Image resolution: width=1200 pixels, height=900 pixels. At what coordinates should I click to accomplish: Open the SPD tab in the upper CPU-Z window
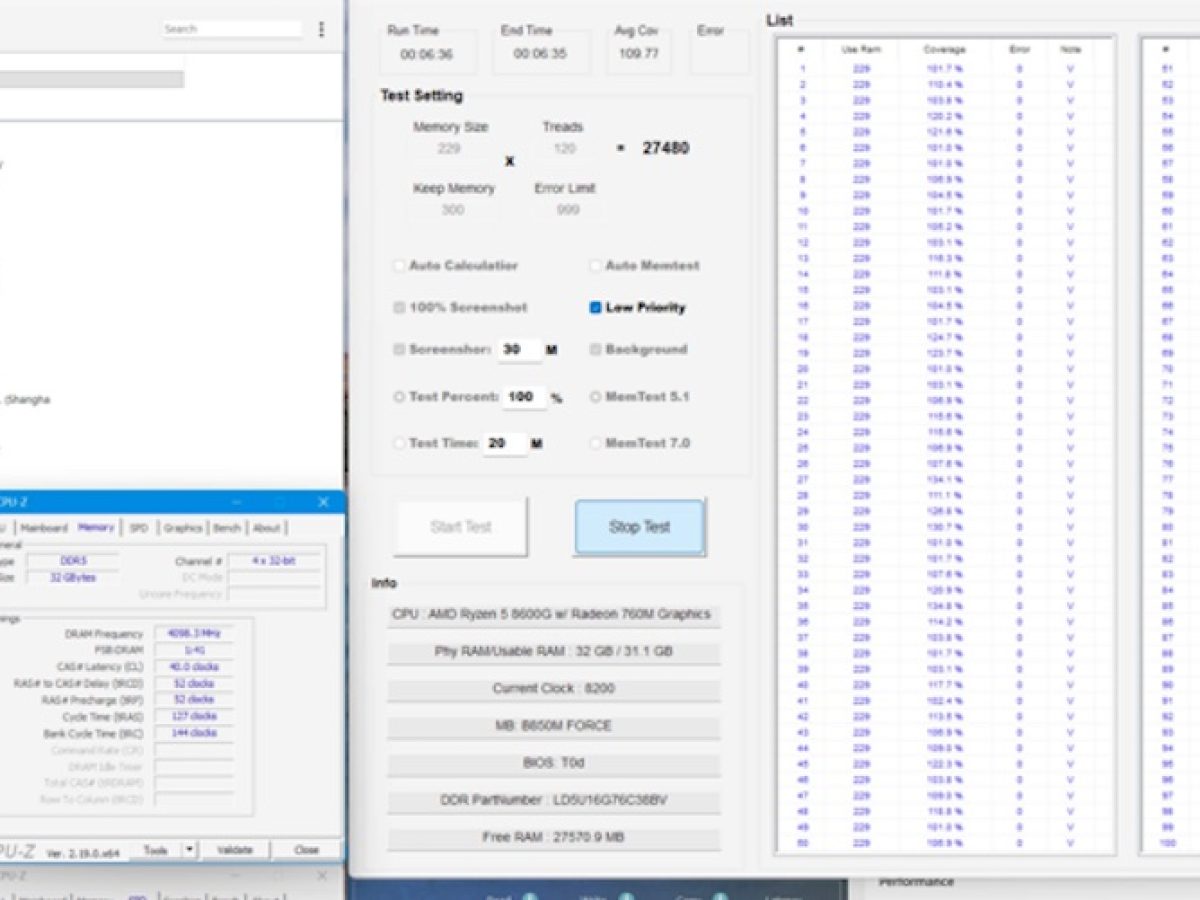click(x=138, y=528)
